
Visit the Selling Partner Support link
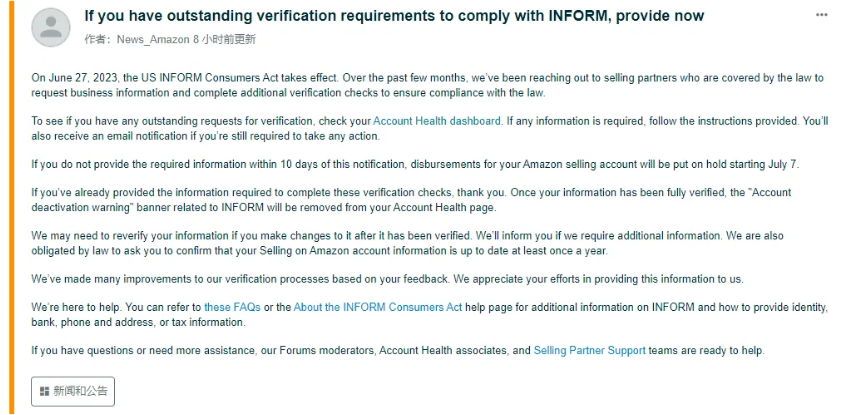(589, 350)
